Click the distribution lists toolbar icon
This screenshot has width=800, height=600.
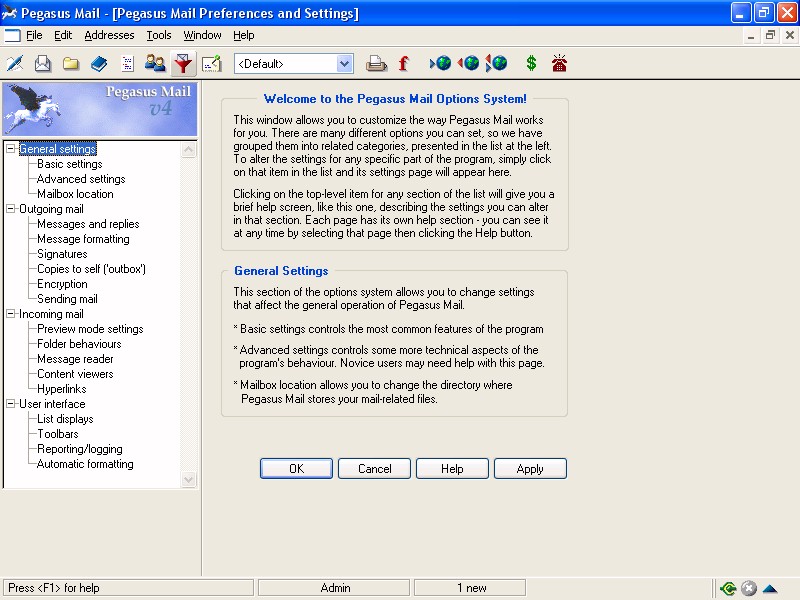pos(127,64)
